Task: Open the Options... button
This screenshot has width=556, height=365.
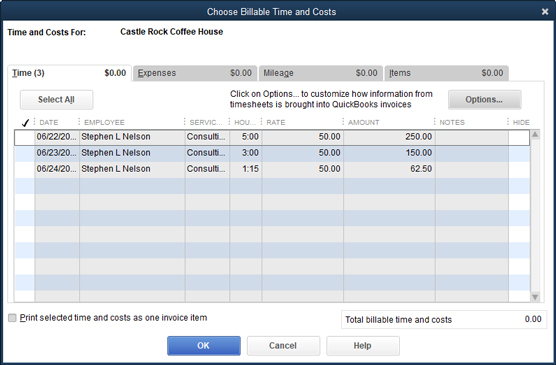Action: tap(484, 100)
